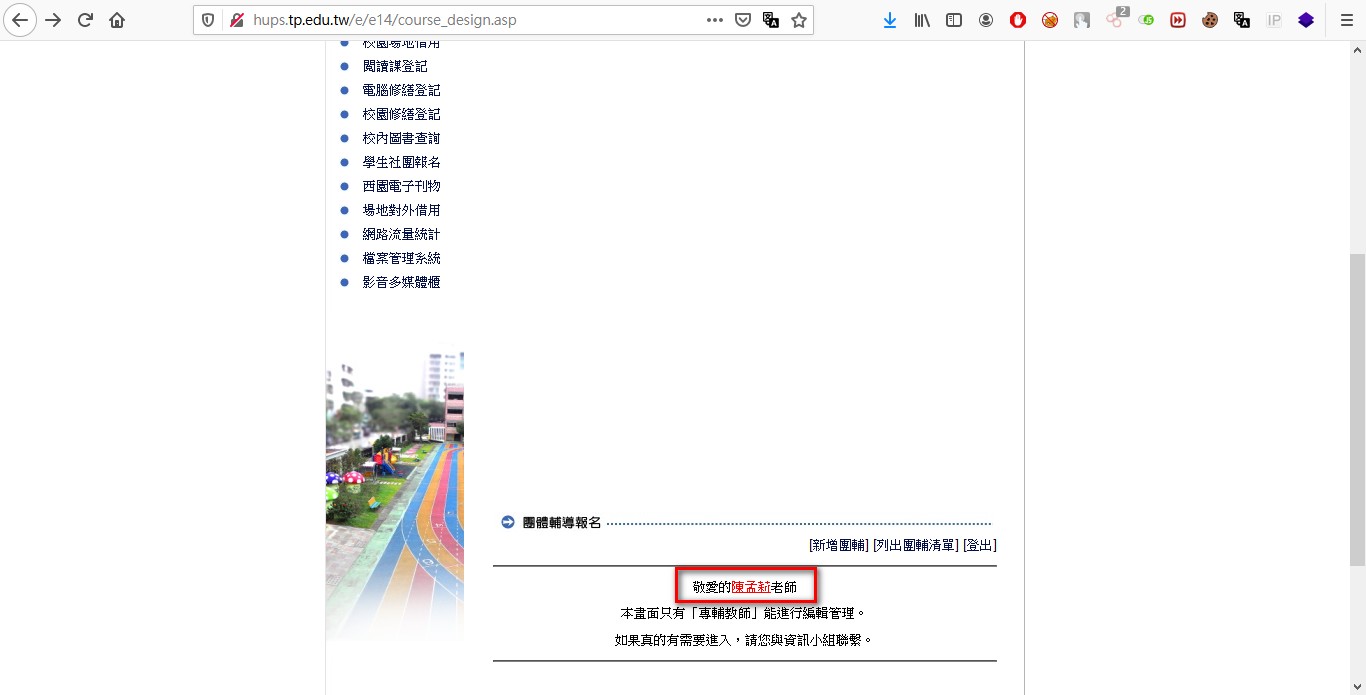The image size is (1366, 695).
Task: Open the library bookshelf icon
Action: coord(922,20)
